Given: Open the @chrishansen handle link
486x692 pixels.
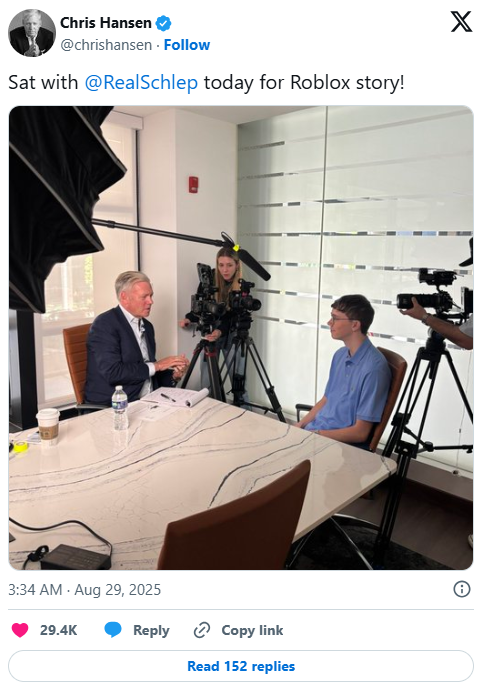Looking at the screenshot, I should click(x=106, y=45).
